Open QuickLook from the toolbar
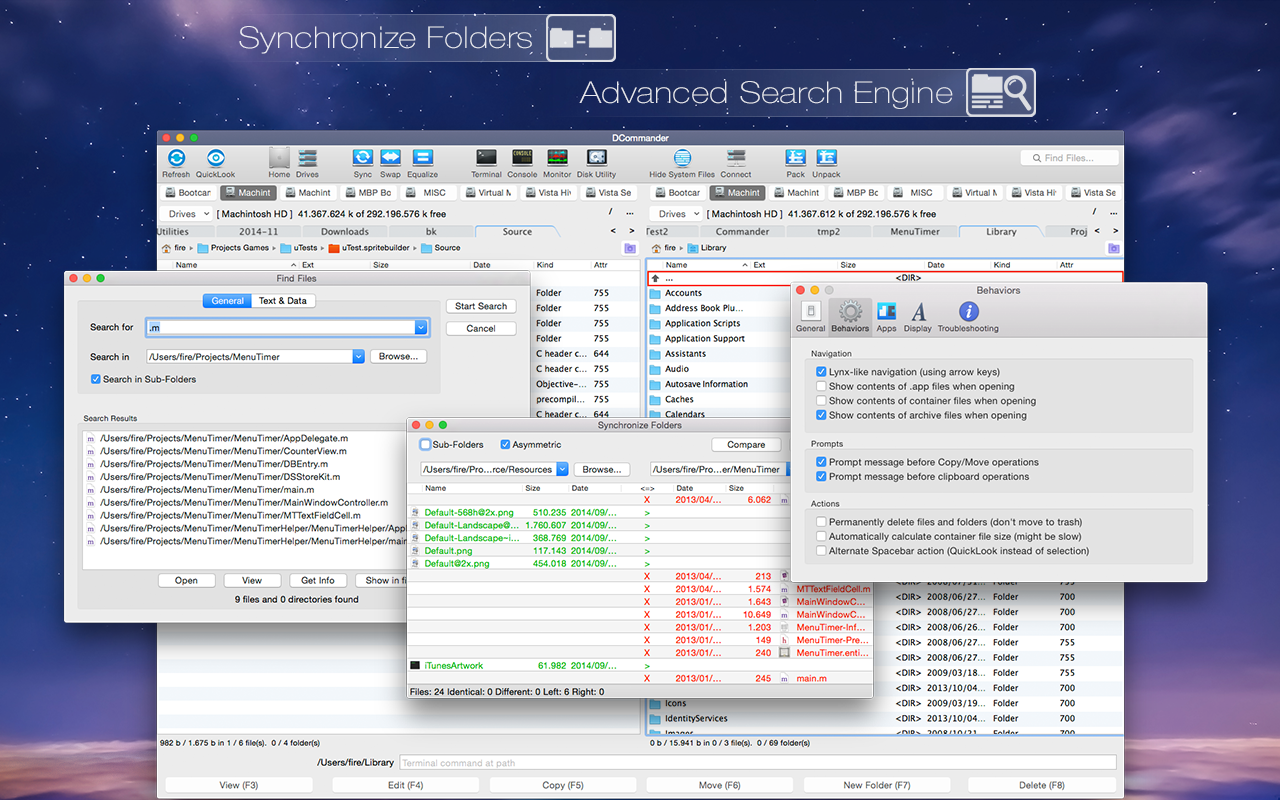 click(x=215, y=157)
